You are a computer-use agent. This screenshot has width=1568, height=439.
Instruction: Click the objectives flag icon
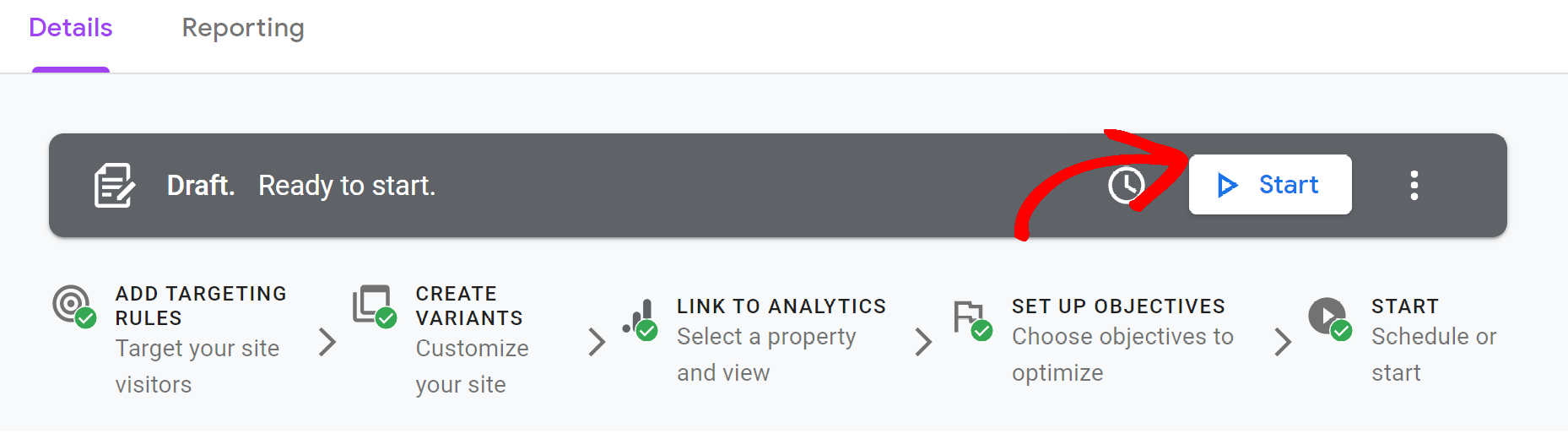coord(972,319)
